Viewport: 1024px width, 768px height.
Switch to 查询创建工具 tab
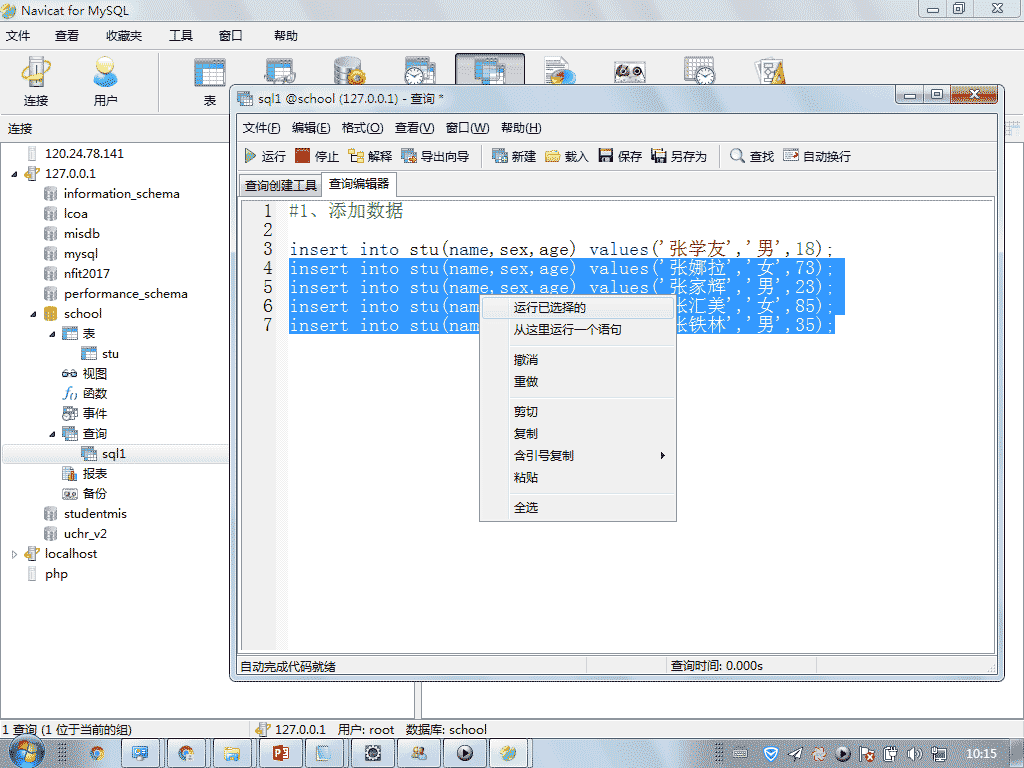click(280, 185)
